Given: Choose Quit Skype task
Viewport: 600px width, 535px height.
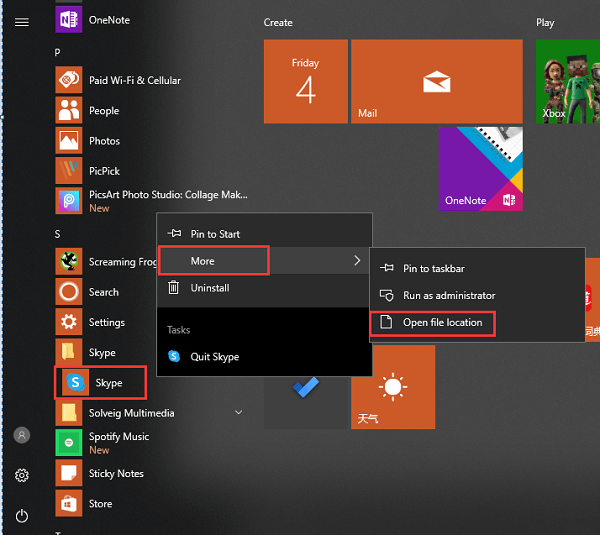Looking at the screenshot, I should click(264, 357).
